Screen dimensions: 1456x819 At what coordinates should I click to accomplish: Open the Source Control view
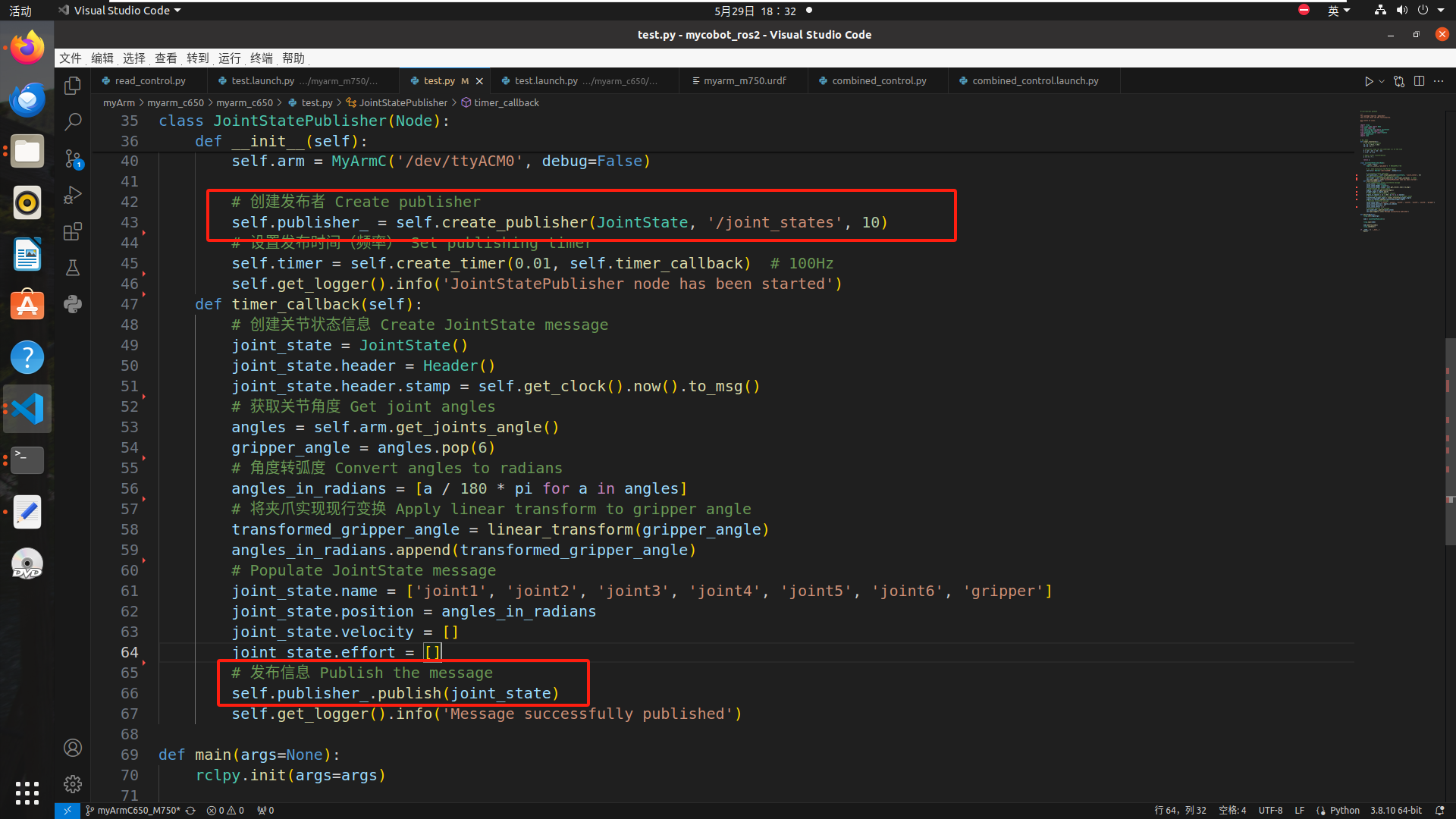[x=73, y=158]
